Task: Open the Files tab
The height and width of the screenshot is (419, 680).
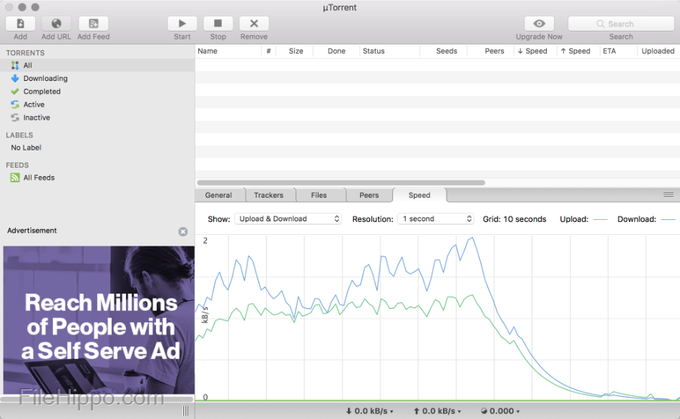Action: [x=319, y=195]
